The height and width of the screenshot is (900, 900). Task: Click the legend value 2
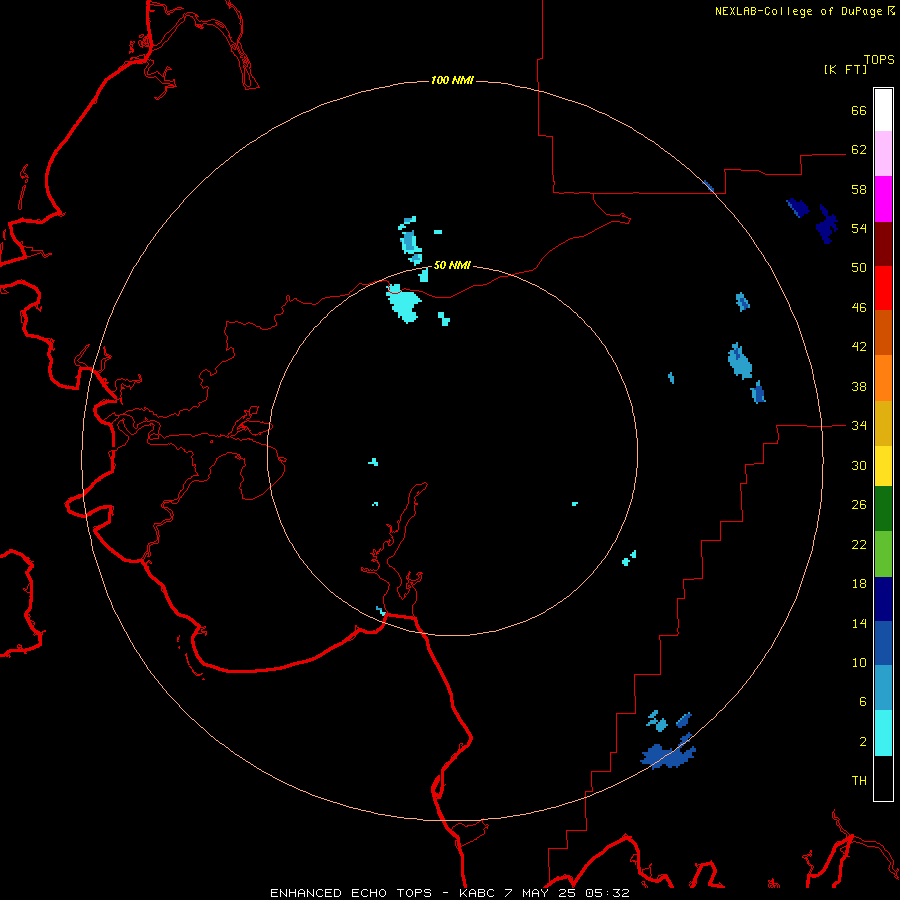(x=863, y=741)
